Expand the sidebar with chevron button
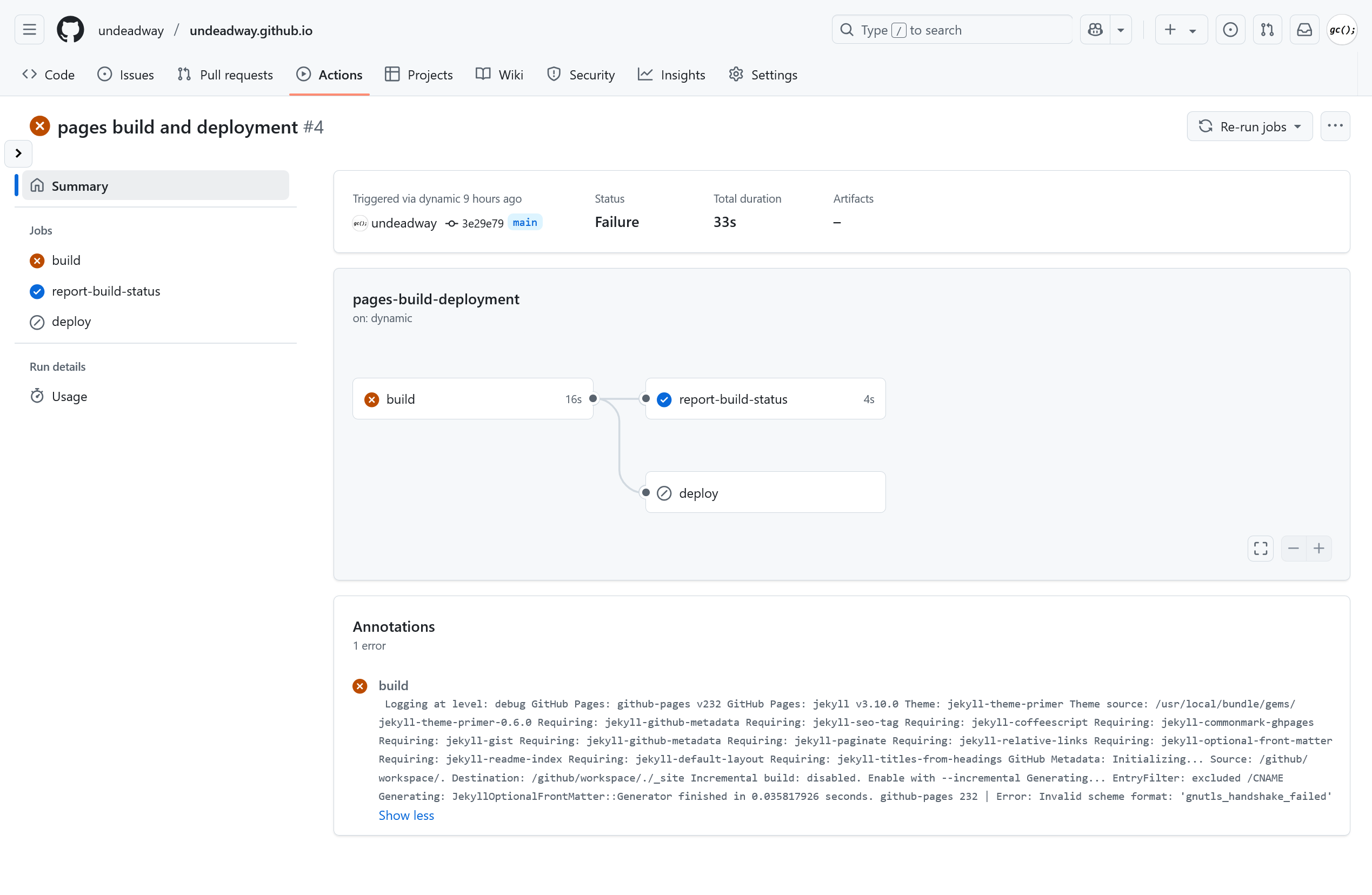1372x895 pixels. click(18, 153)
